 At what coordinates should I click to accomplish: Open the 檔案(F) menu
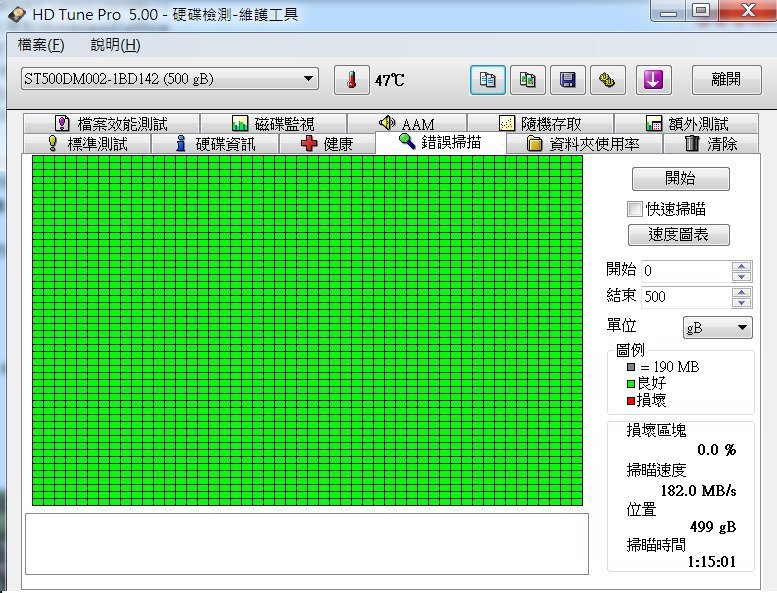[x=41, y=45]
